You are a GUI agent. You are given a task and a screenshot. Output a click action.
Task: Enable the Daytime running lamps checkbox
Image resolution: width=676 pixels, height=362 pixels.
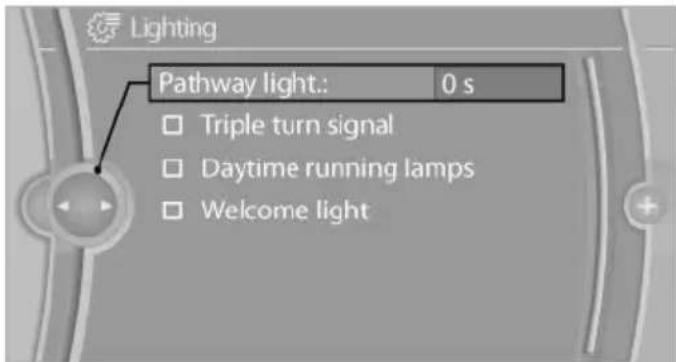tap(172, 169)
